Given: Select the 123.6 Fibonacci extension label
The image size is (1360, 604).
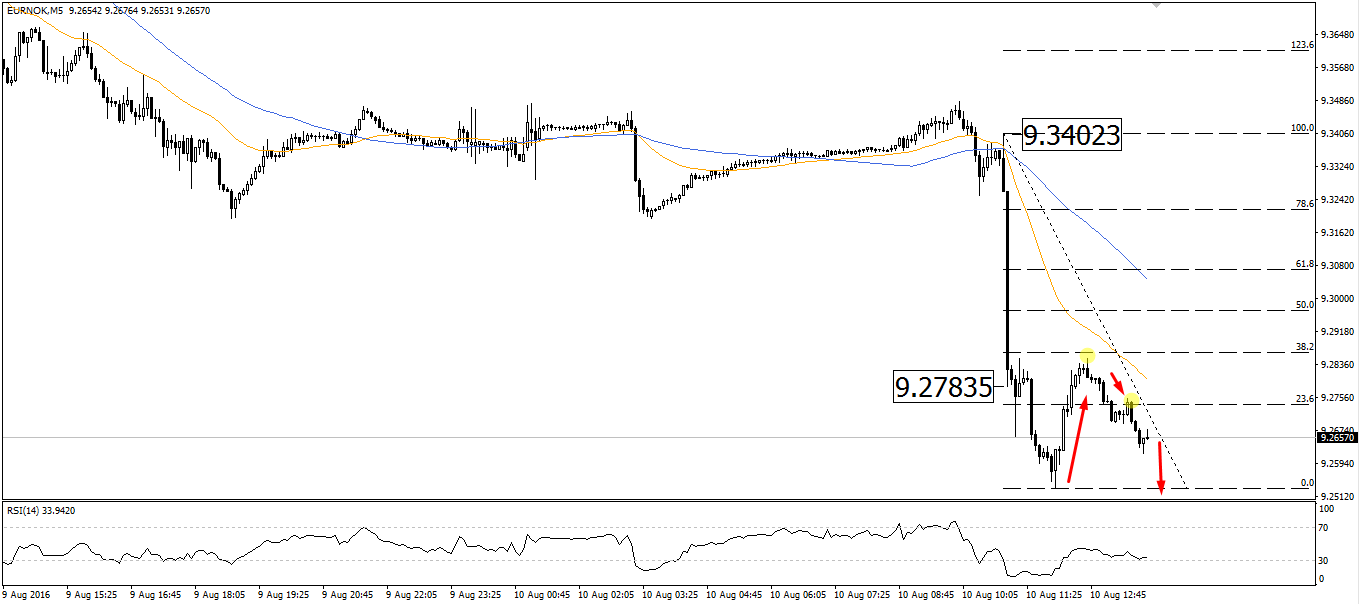Looking at the screenshot, I should click(x=1301, y=45).
